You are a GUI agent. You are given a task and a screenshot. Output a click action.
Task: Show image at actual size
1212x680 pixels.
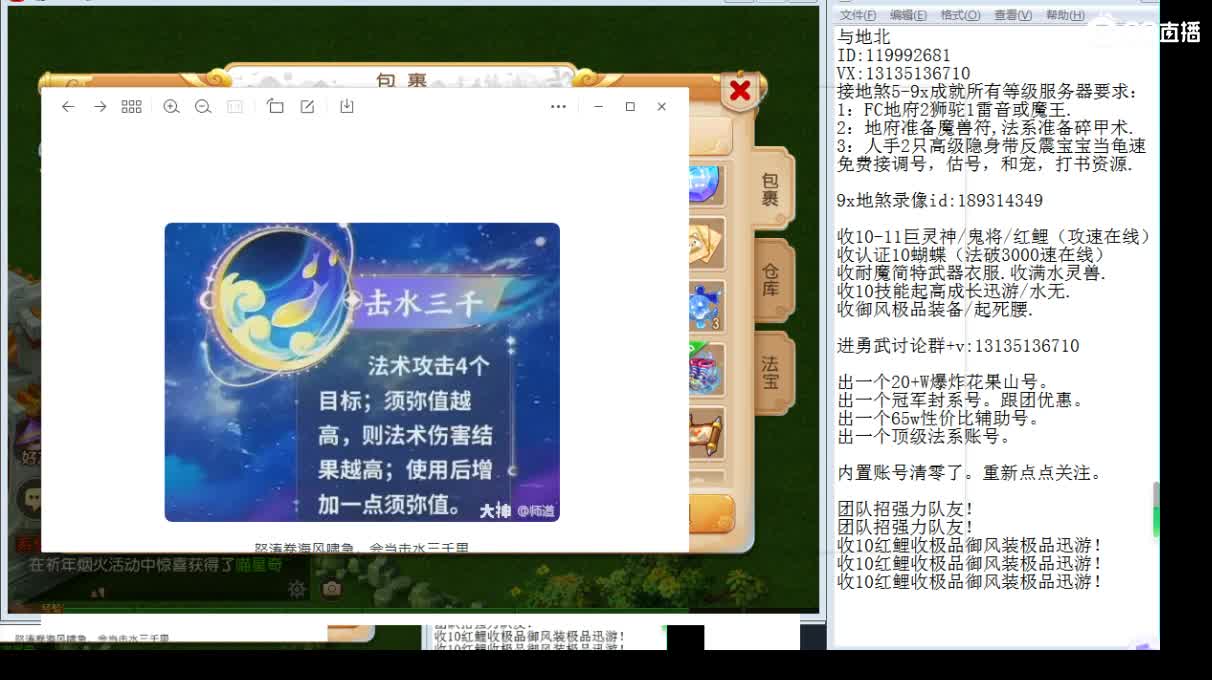[x=235, y=106]
